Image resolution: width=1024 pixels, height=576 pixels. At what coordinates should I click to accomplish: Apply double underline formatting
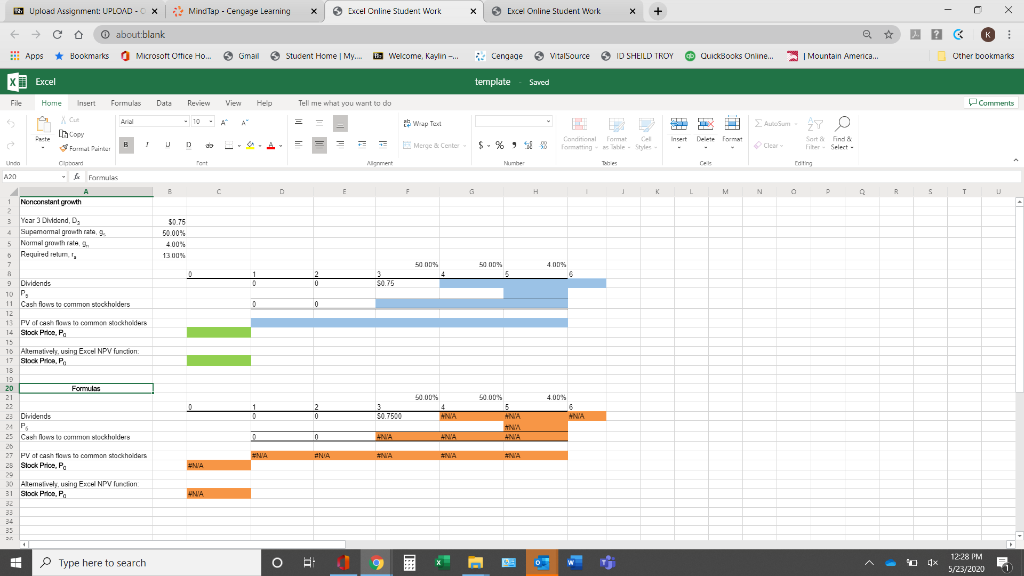(189, 145)
